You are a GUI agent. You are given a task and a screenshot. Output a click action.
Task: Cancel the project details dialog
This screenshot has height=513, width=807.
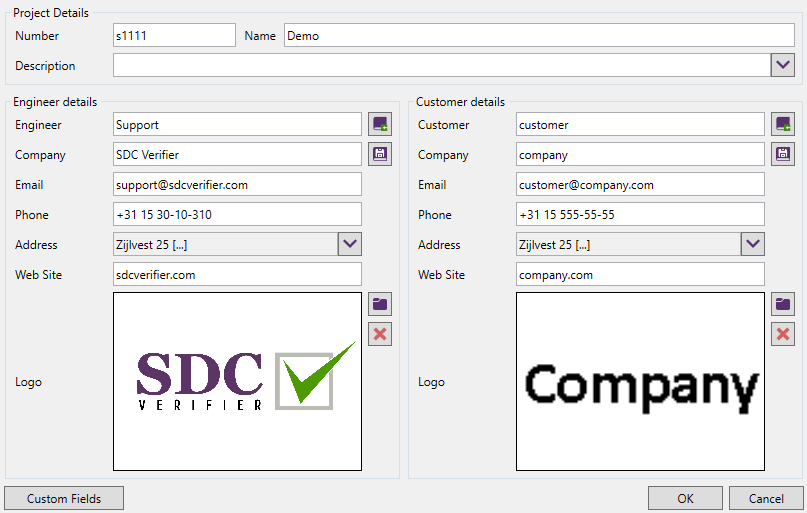[766, 498]
